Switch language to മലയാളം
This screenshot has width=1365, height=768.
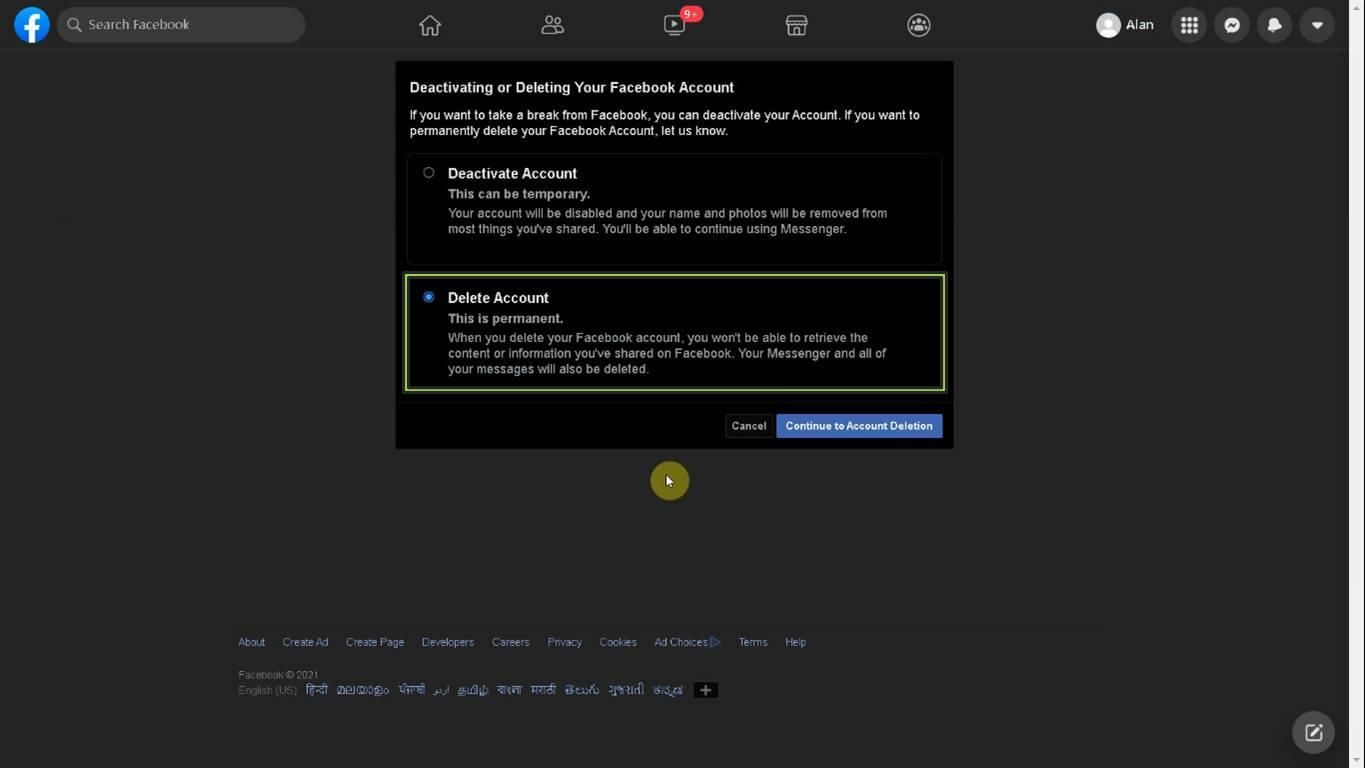[x=362, y=690]
